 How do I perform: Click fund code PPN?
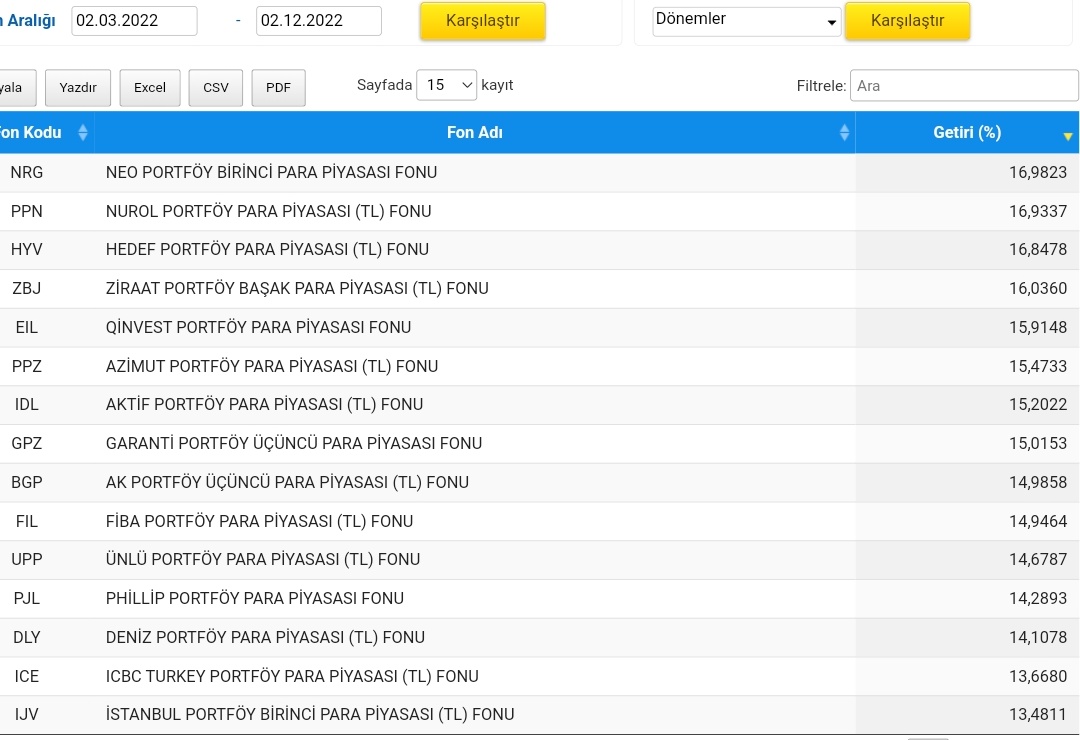point(27,211)
